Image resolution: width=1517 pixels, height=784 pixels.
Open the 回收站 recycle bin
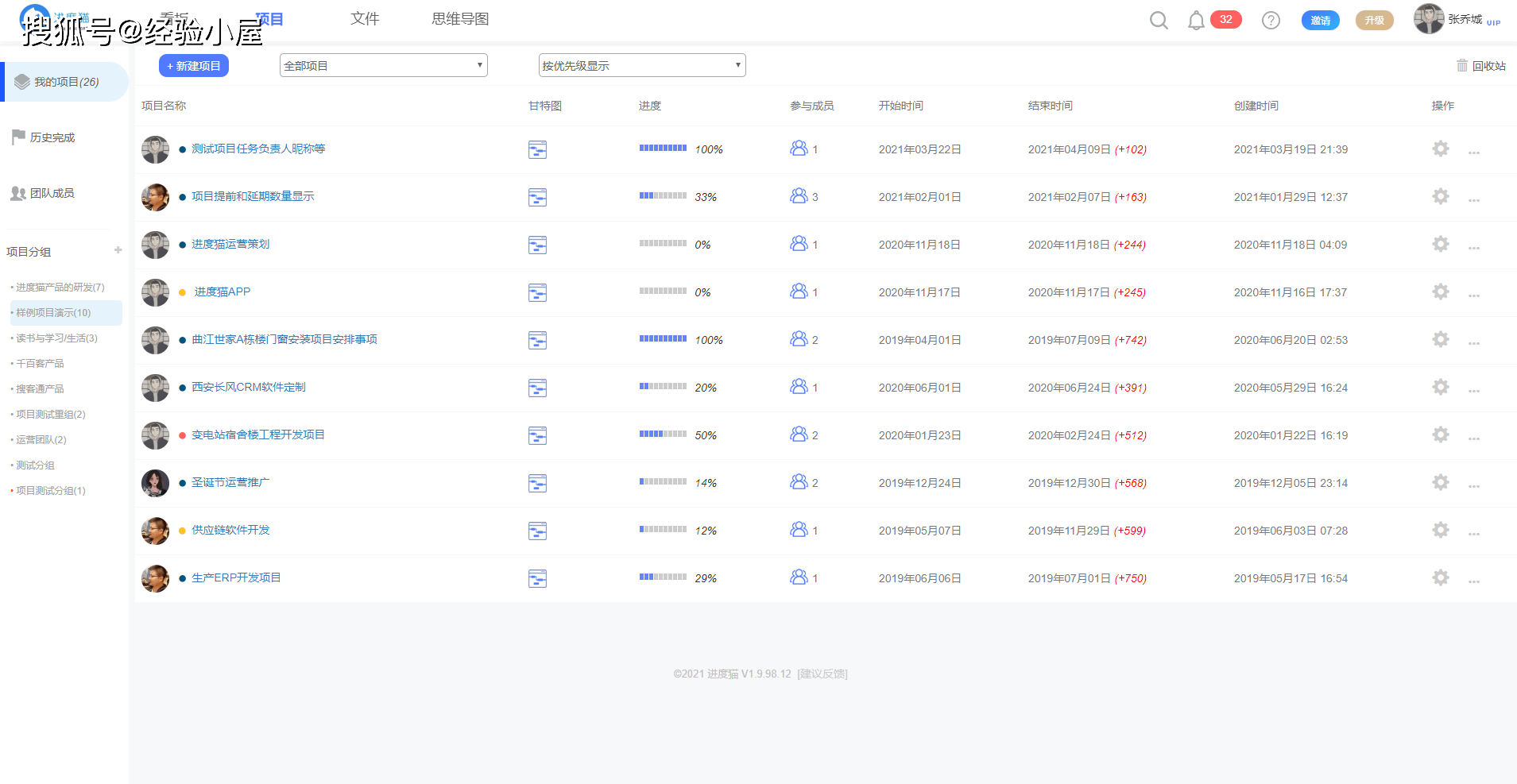point(1480,66)
